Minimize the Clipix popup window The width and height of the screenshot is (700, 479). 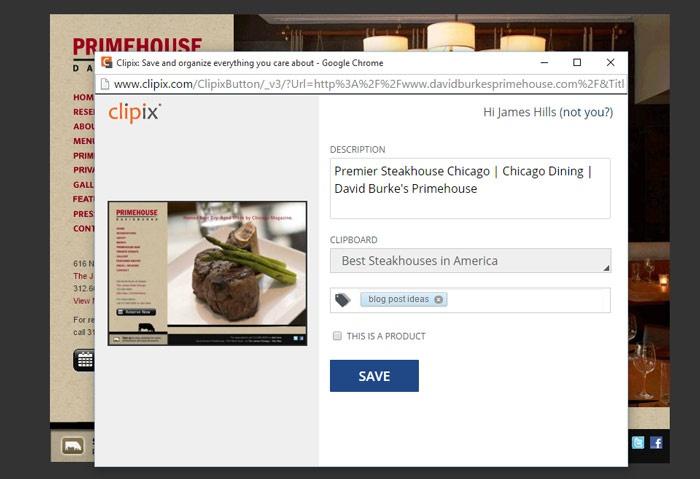tap(544, 62)
